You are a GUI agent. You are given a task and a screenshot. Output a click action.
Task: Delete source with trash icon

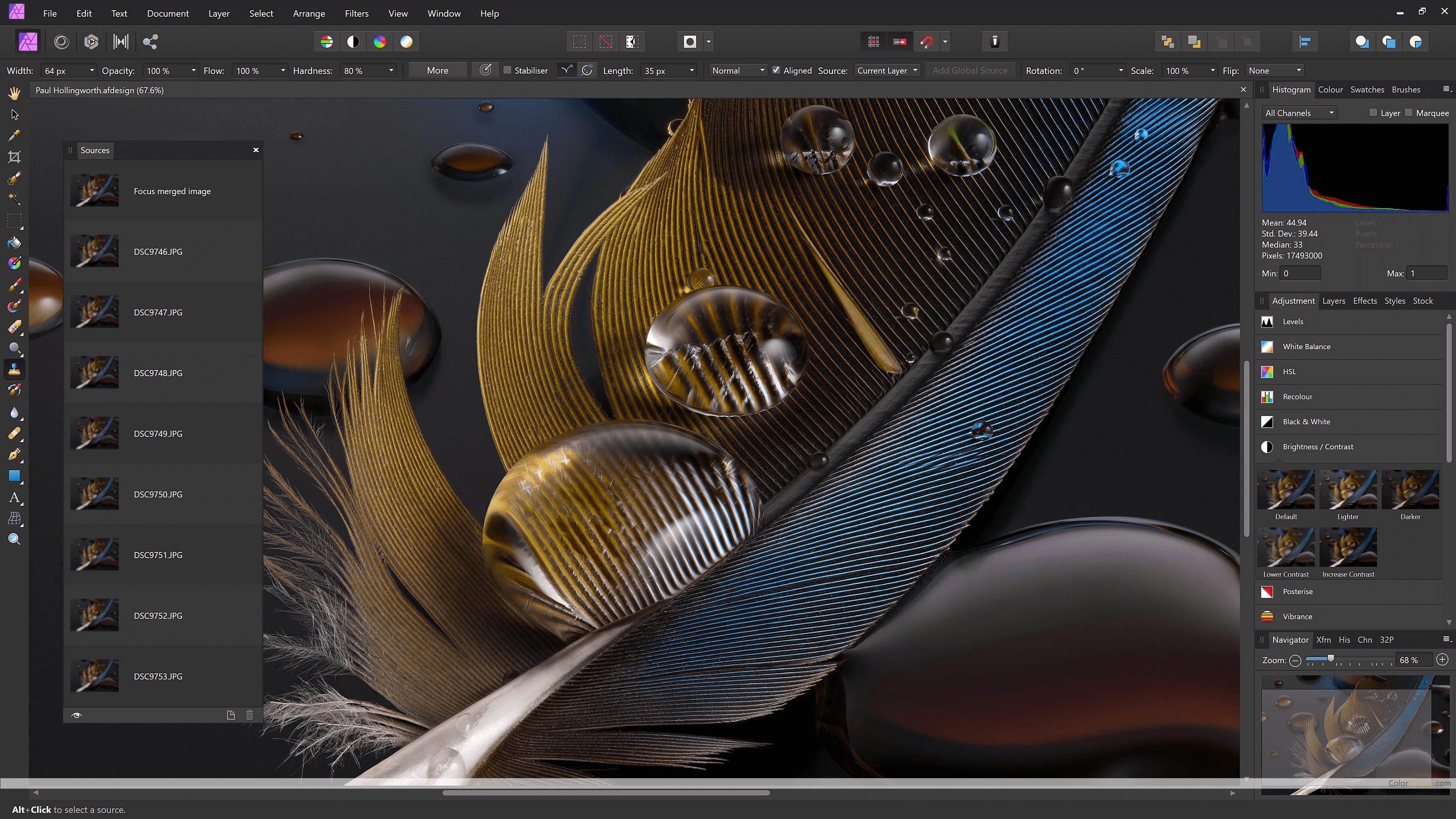pyautogui.click(x=249, y=715)
